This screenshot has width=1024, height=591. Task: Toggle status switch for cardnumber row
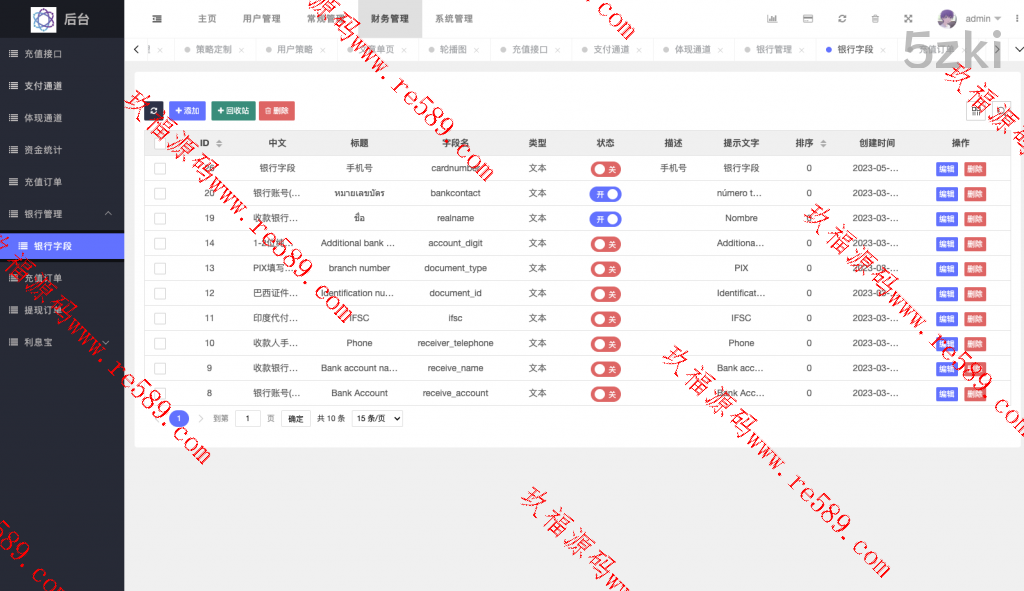click(x=605, y=169)
